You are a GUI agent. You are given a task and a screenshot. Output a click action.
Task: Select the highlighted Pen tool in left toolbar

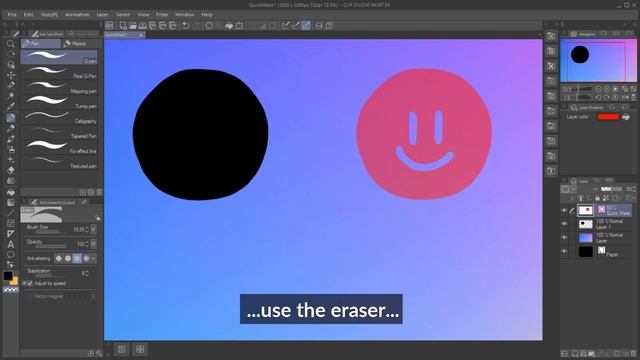tap(11, 118)
